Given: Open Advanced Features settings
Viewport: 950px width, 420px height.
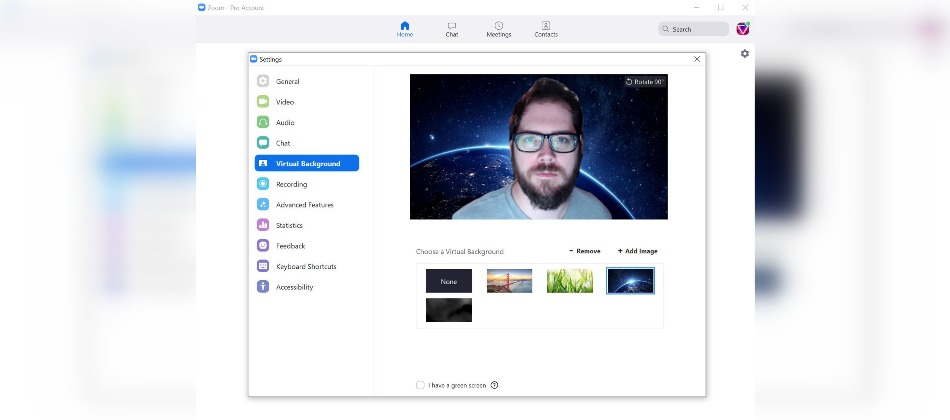Looking at the screenshot, I should point(304,205).
